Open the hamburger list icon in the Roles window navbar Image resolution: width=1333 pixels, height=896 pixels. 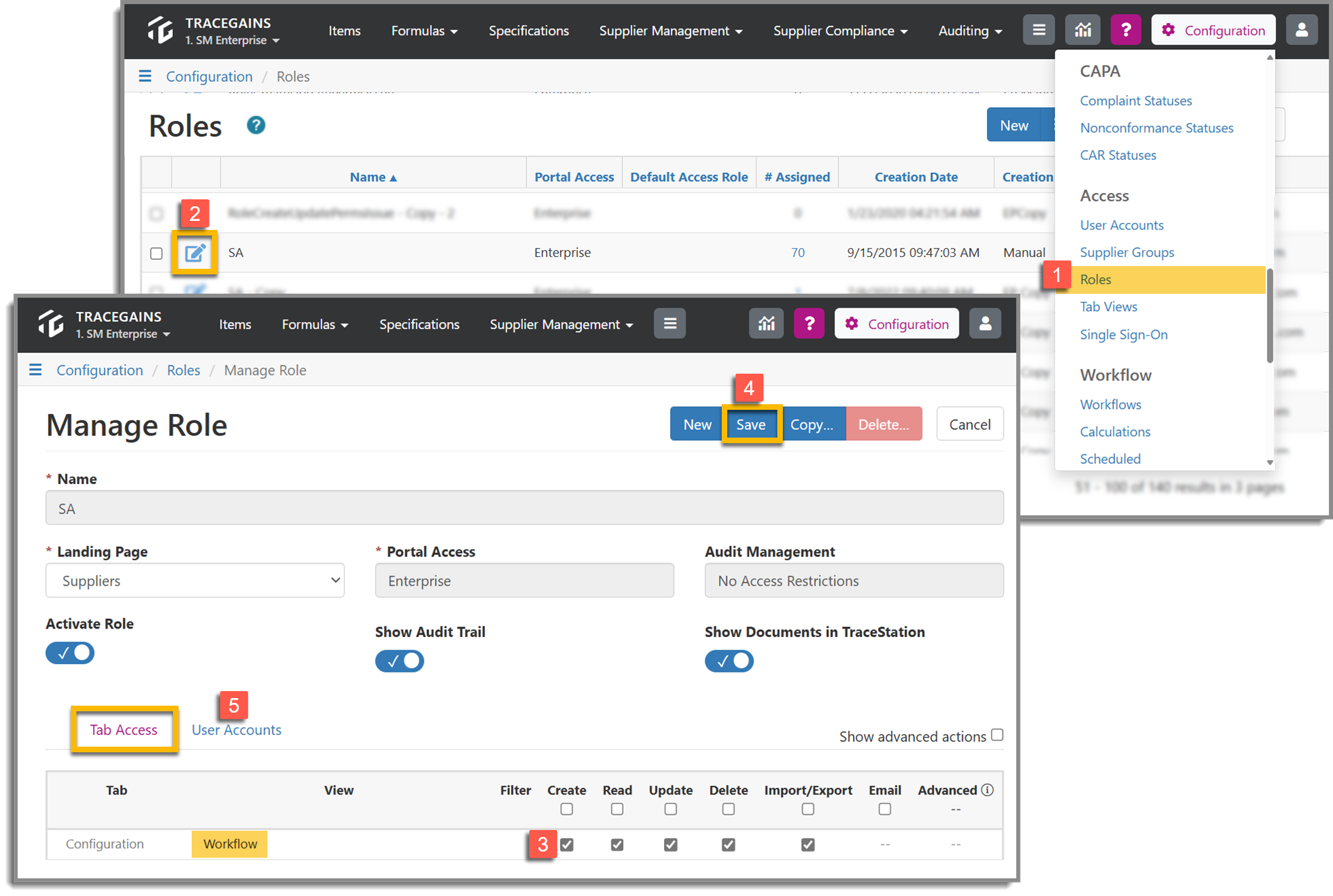pyautogui.click(x=1038, y=30)
